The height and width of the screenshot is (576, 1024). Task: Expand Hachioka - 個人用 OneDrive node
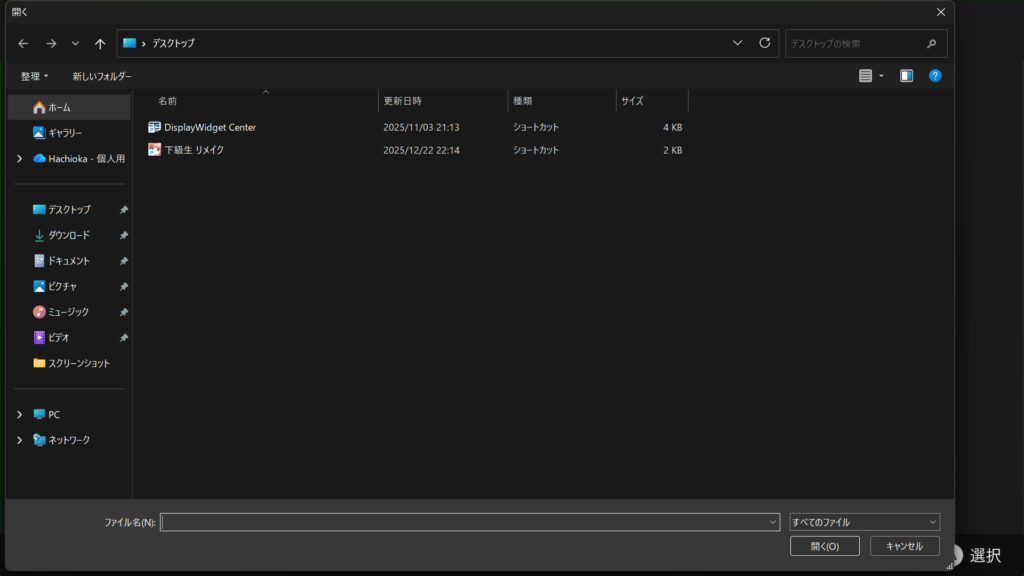coord(19,158)
